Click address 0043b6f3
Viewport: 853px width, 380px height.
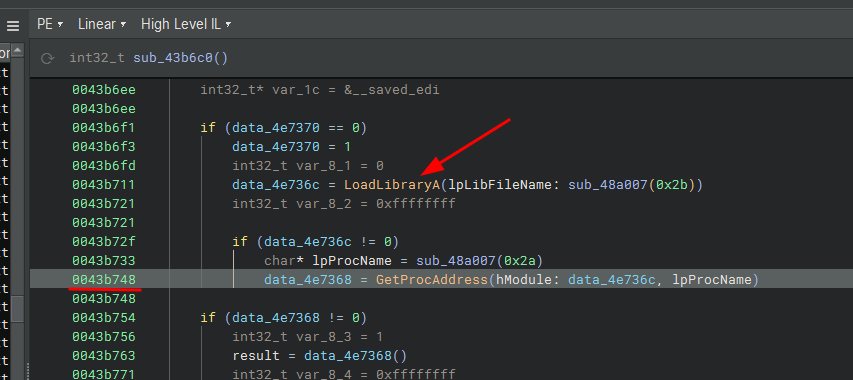point(103,147)
